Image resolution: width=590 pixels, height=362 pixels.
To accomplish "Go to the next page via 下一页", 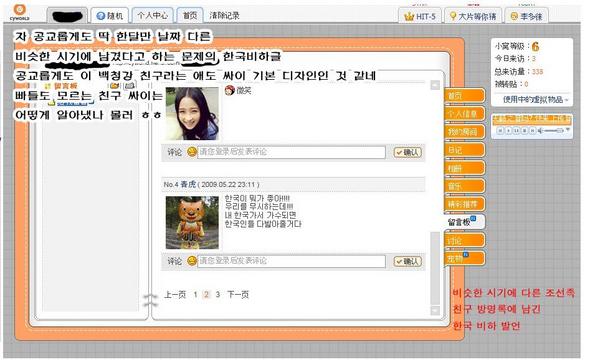I will click(238, 295).
